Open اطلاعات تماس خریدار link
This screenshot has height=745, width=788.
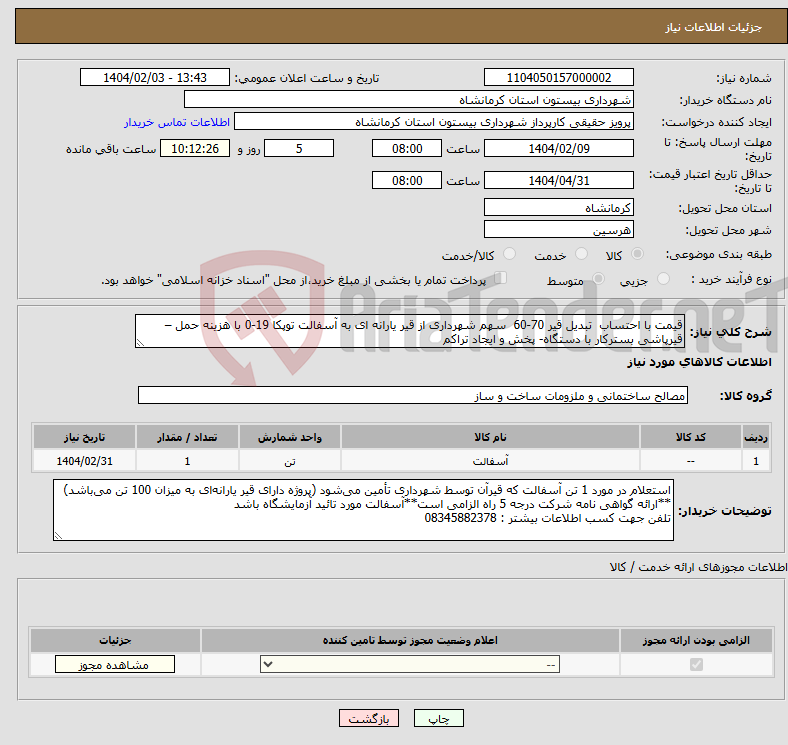click(177, 122)
